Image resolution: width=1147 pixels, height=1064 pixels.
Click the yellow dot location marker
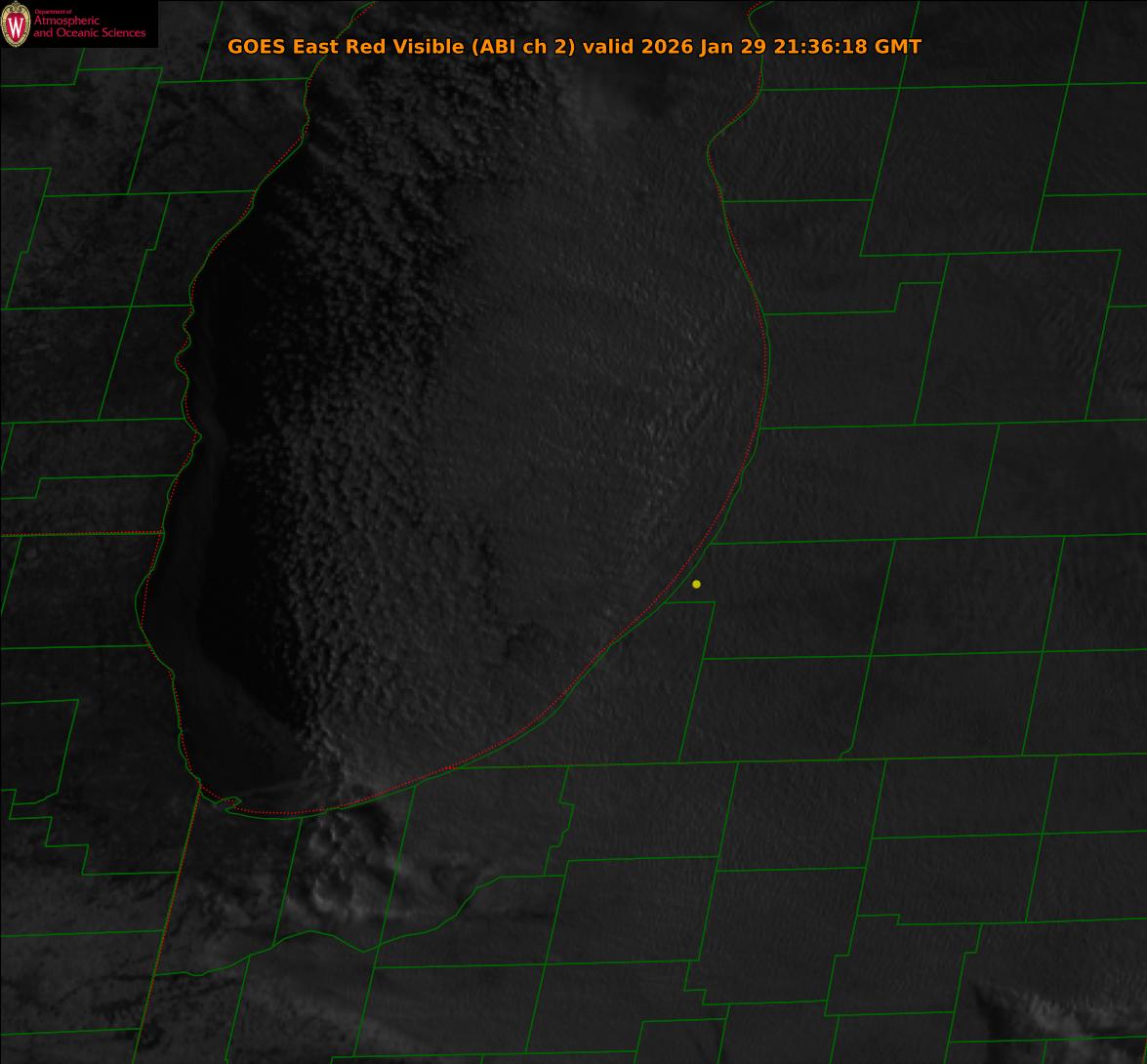click(x=696, y=584)
